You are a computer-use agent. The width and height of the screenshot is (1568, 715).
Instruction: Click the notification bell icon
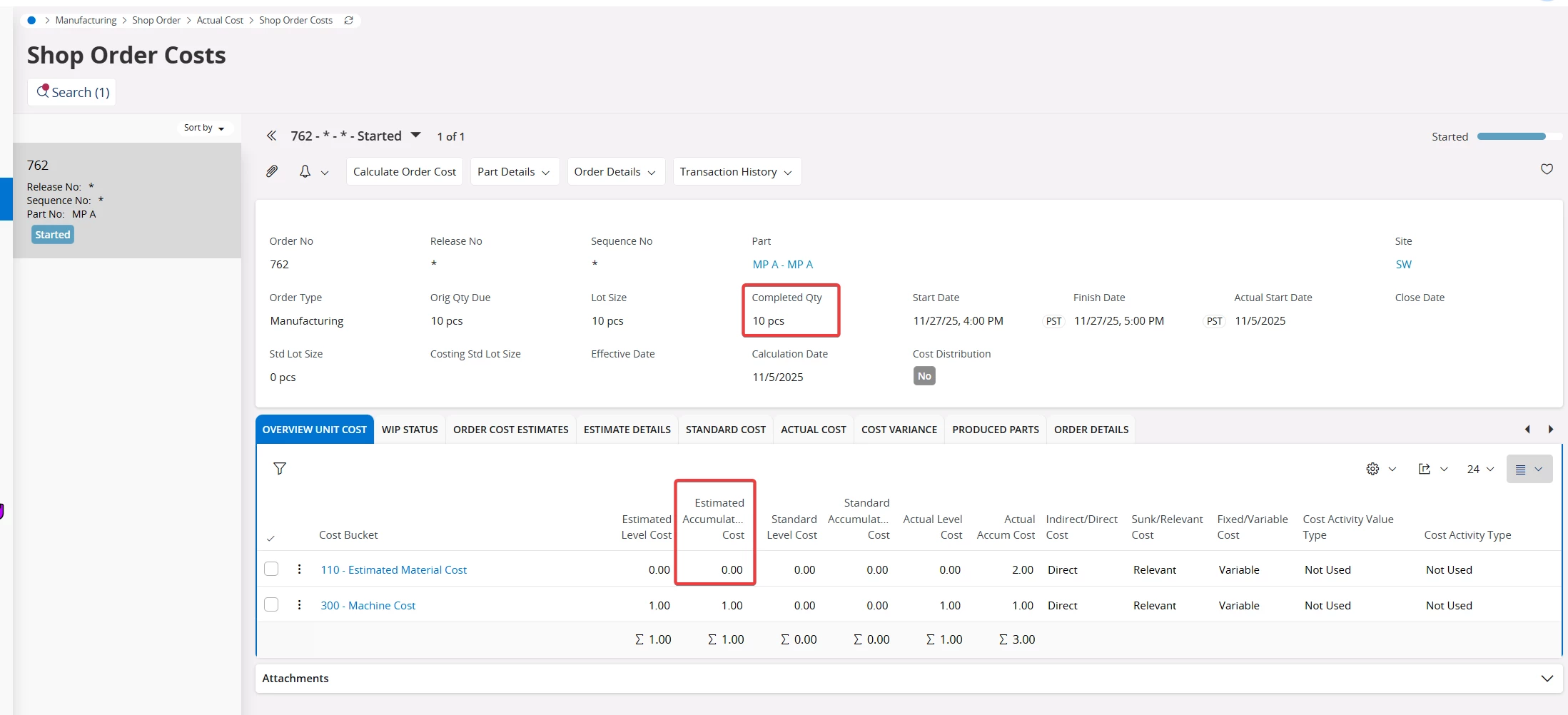click(305, 171)
